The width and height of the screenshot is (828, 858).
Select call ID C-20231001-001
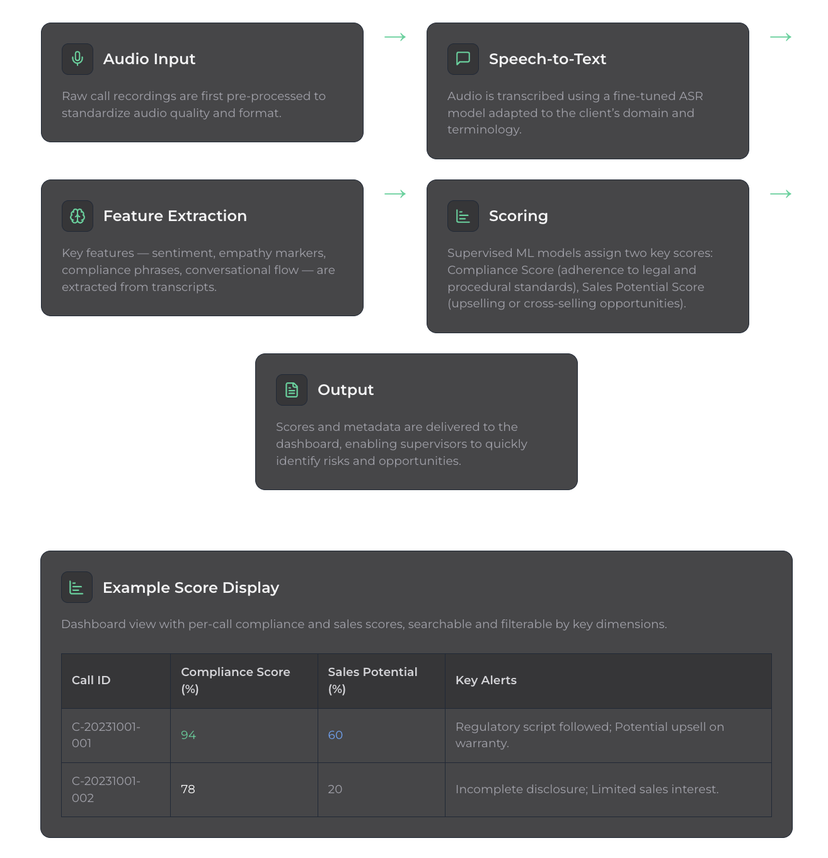[x=106, y=735]
